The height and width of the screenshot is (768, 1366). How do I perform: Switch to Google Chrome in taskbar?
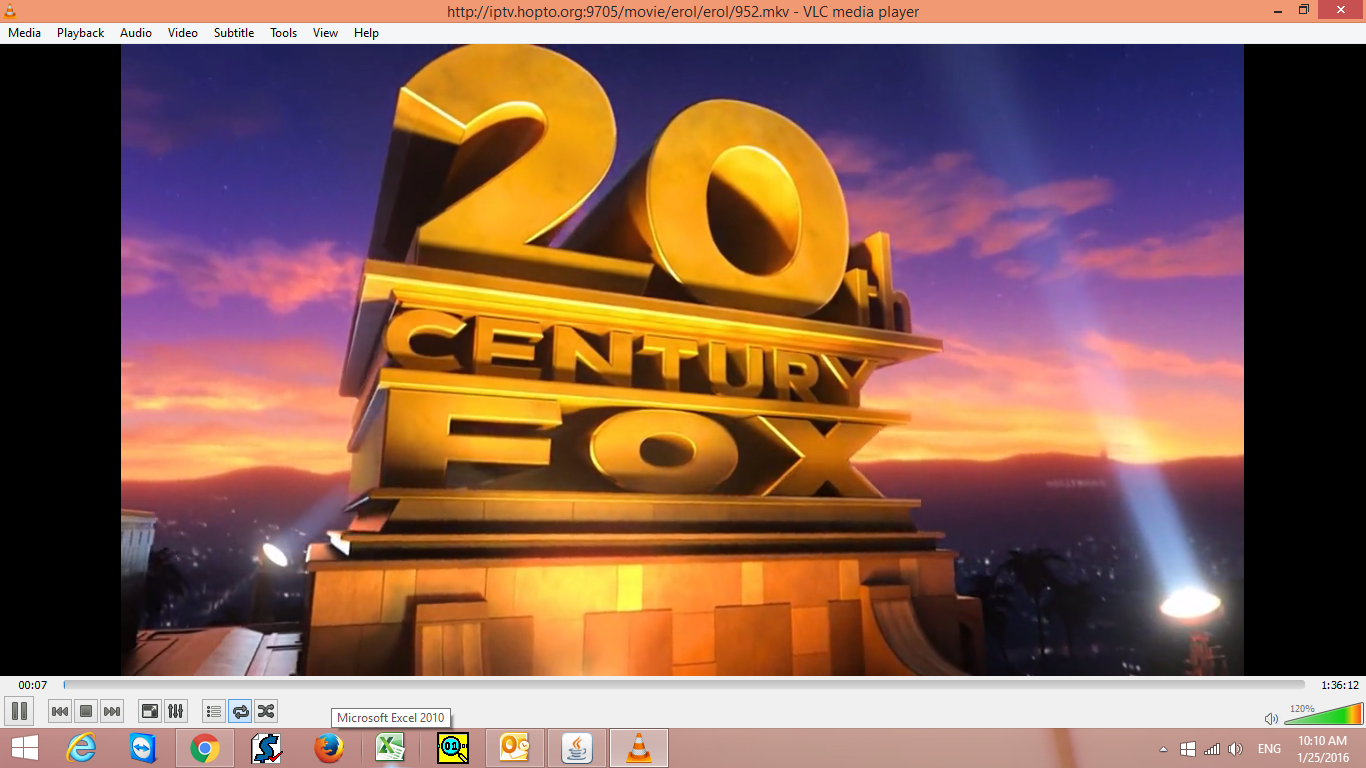205,748
